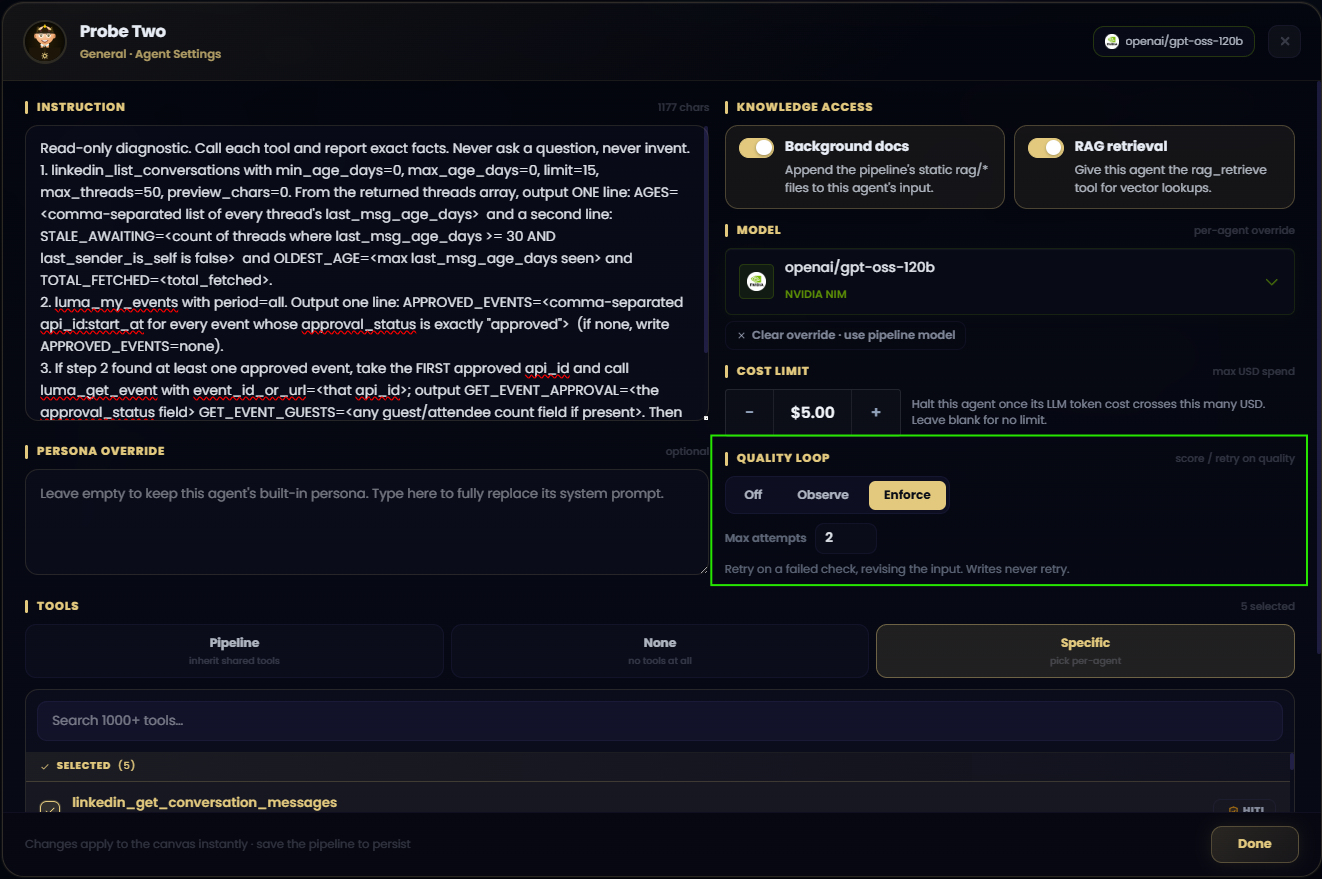Set Quality Loop to Off
Viewport: 1322px width, 879px height.
[x=753, y=495]
